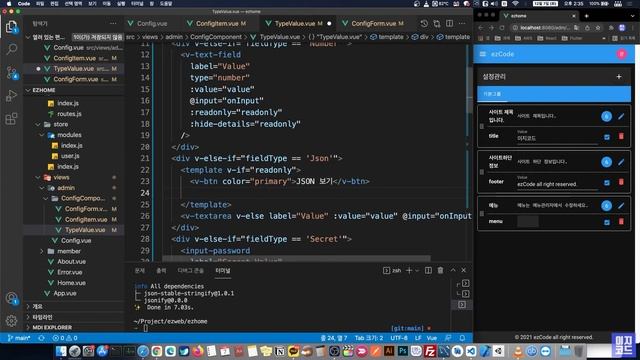Toggle the checkbox on title row

(607, 137)
